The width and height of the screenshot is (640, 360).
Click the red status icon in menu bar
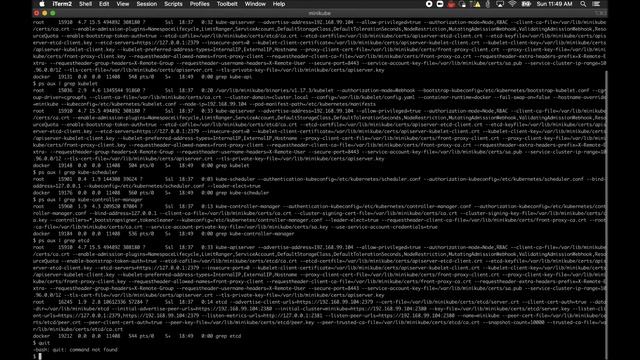[x=451, y=4]
